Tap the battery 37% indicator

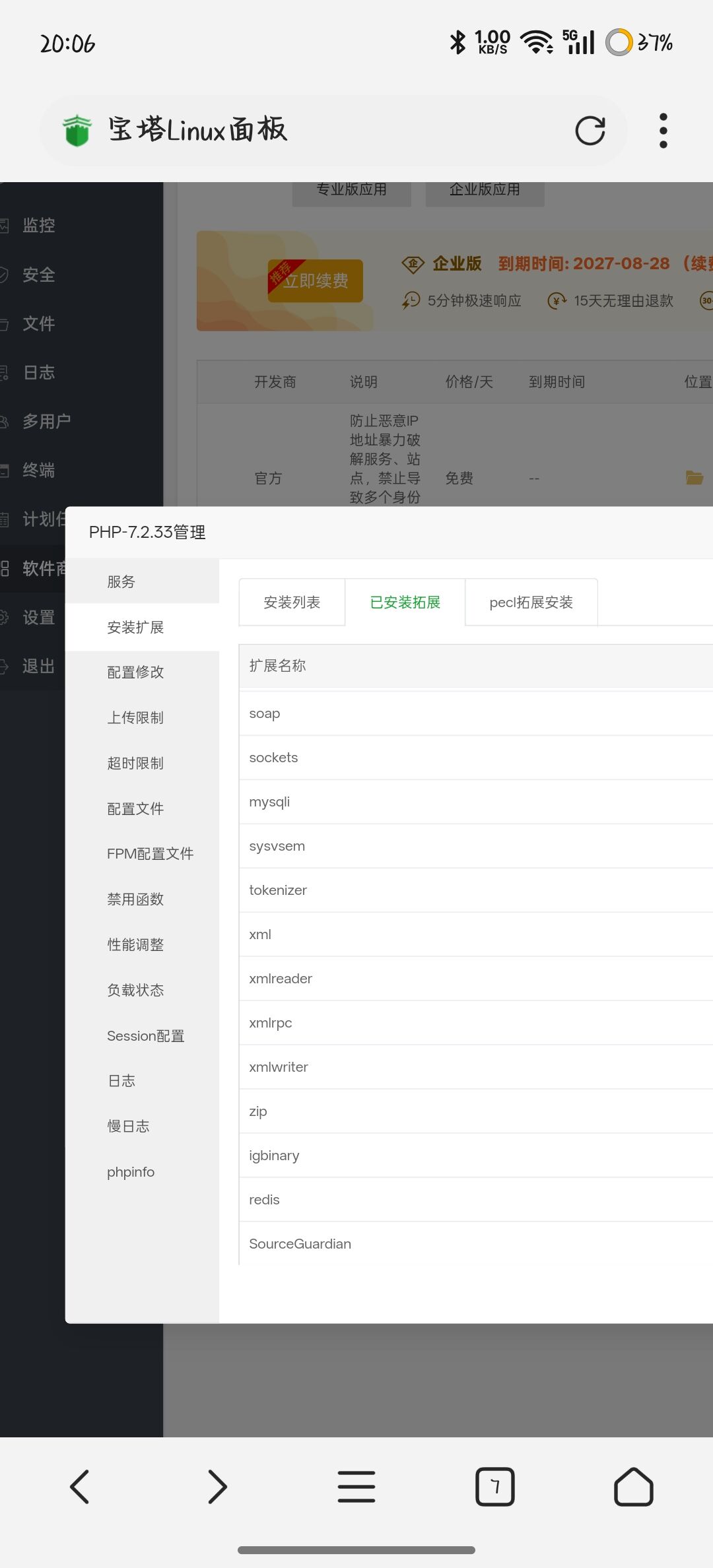(639, 42)
